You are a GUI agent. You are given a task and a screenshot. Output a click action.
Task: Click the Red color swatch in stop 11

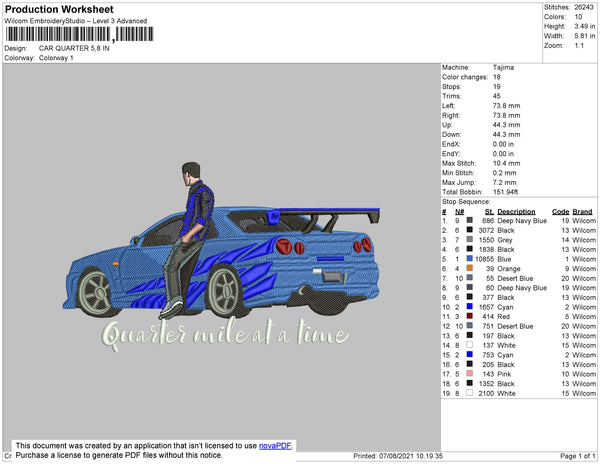tap(469, 315)
